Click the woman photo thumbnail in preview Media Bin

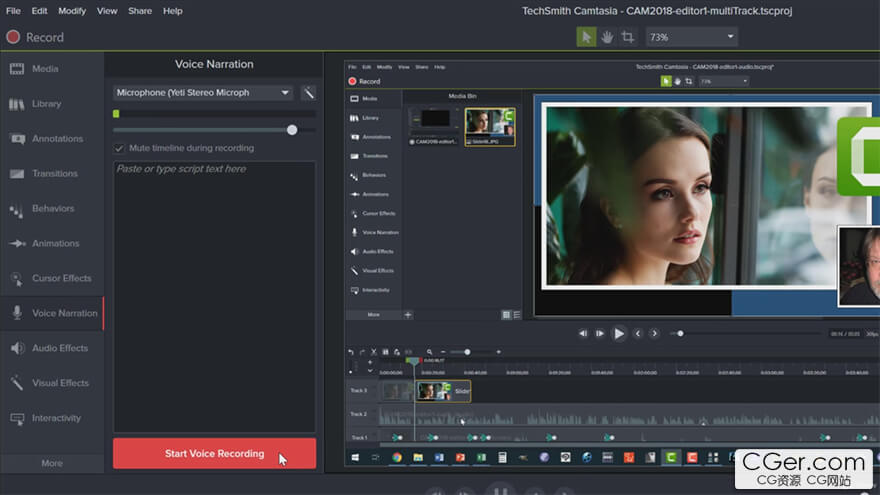click(x=490, y=126)
